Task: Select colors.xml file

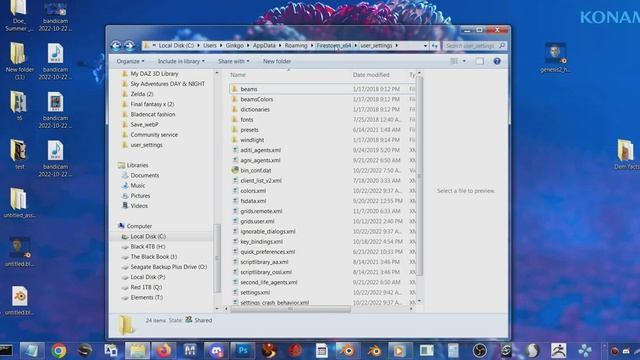Action: pyautogui.click(x=253, y=191)
